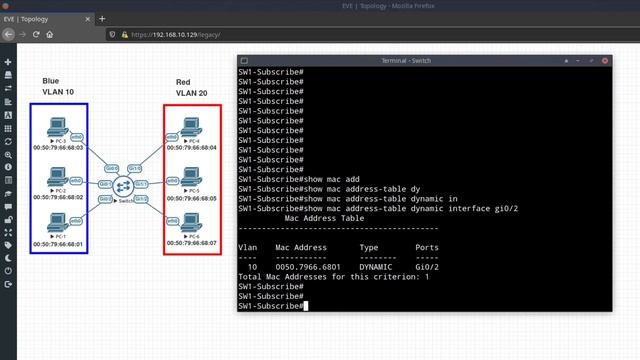Click the Gi0/1 interface label on switch
Viewport: 640px width, 360px height.
tap(105, 184)
